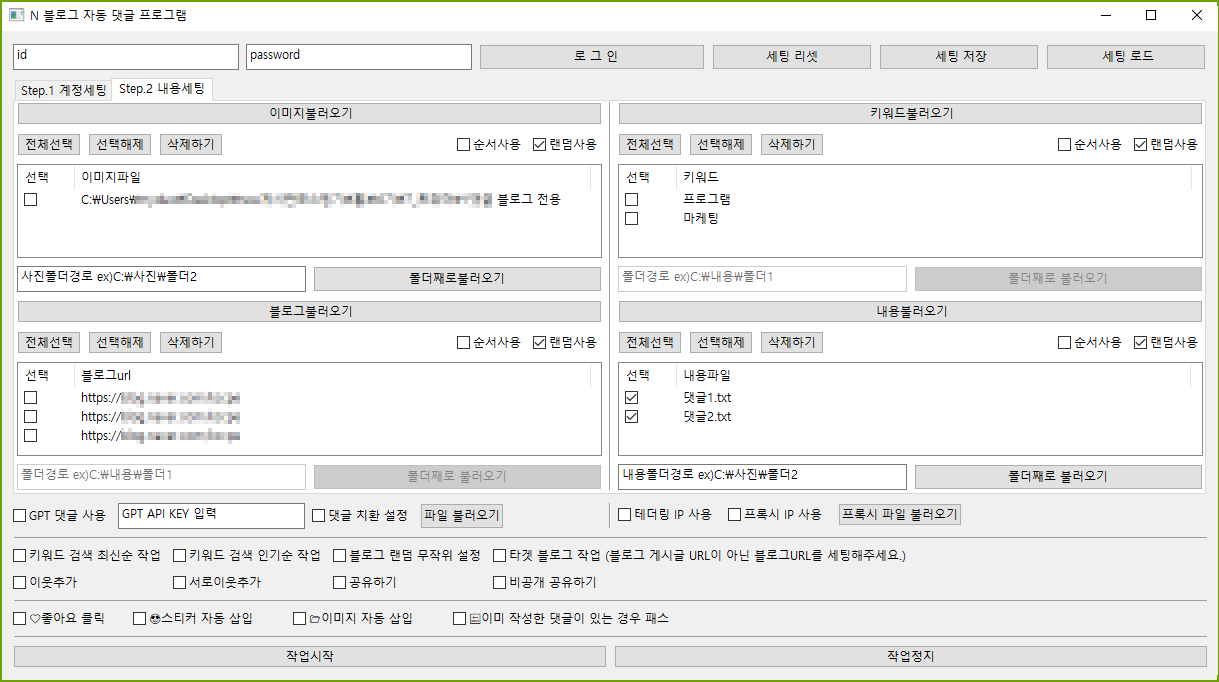Screen dimensions: 1219x682
Task: Click the 블로그불러오기 button
Action: [310, 311]
